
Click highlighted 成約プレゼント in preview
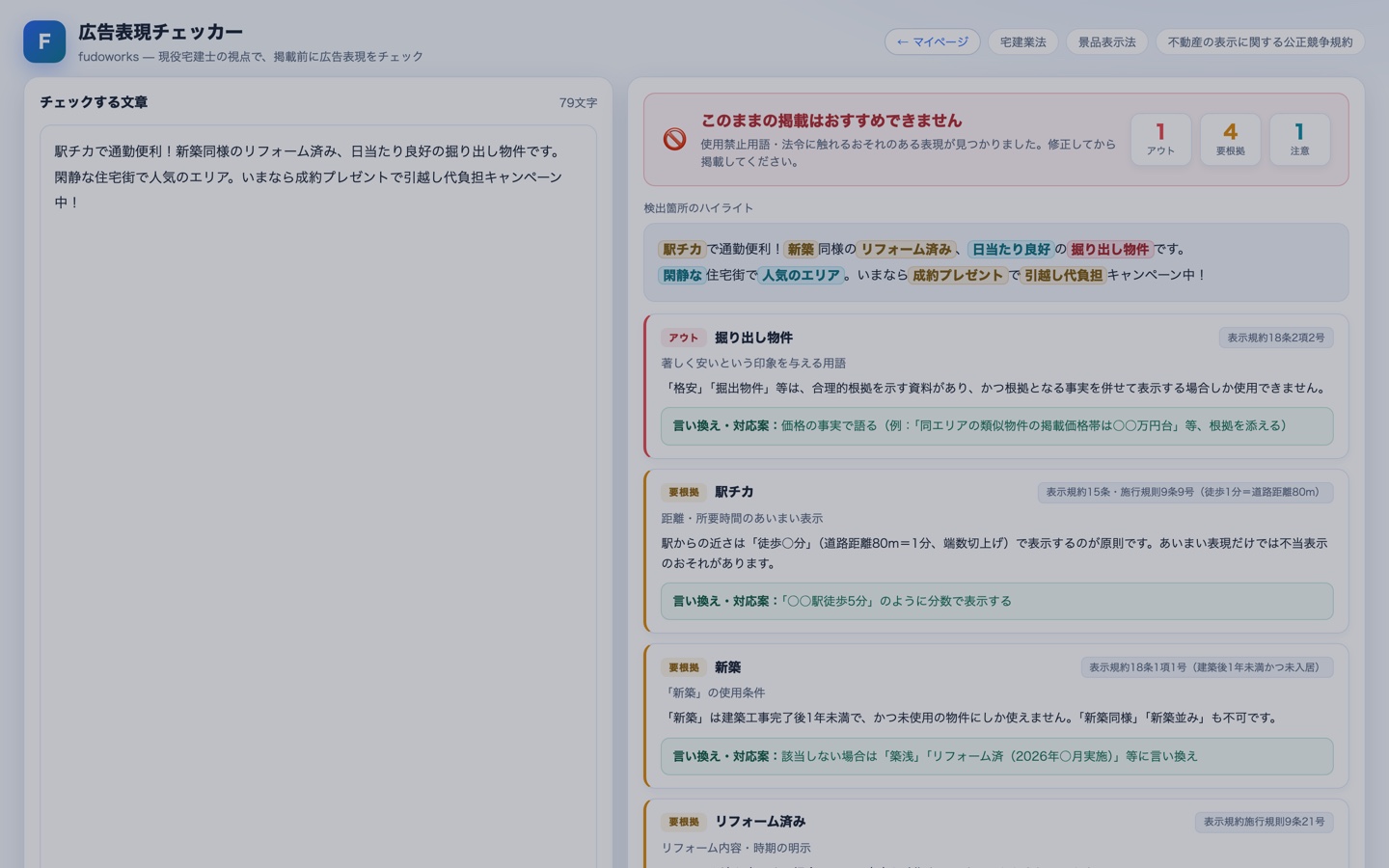(958, 275)
